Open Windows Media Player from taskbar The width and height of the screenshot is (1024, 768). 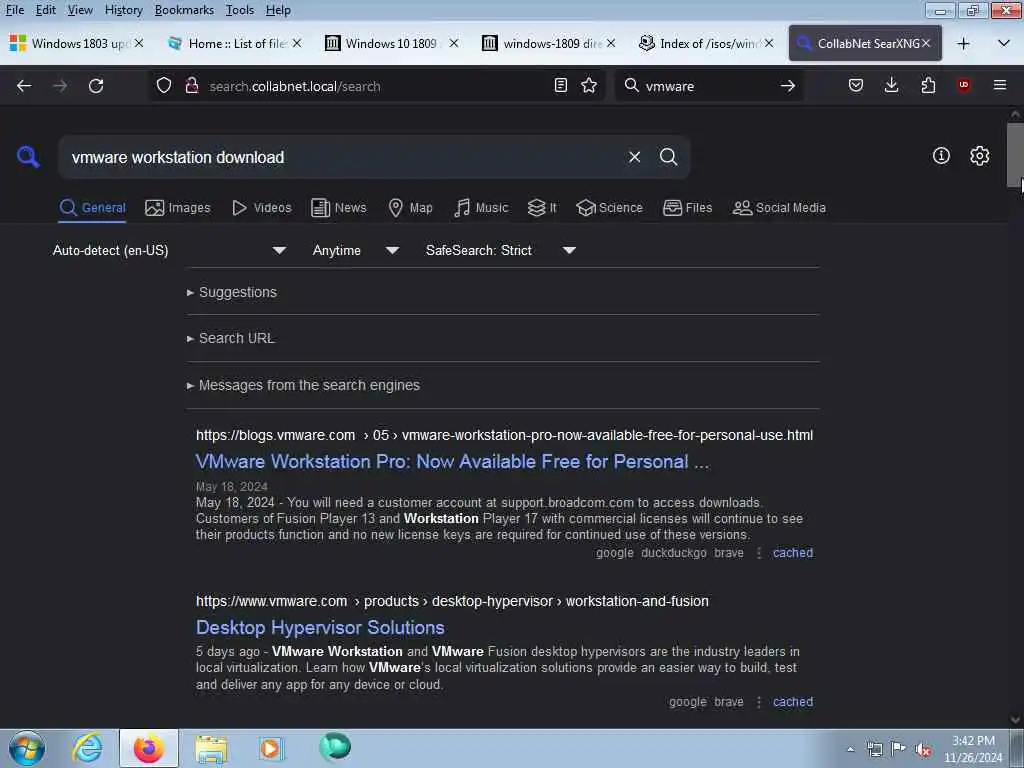point(270,748)
